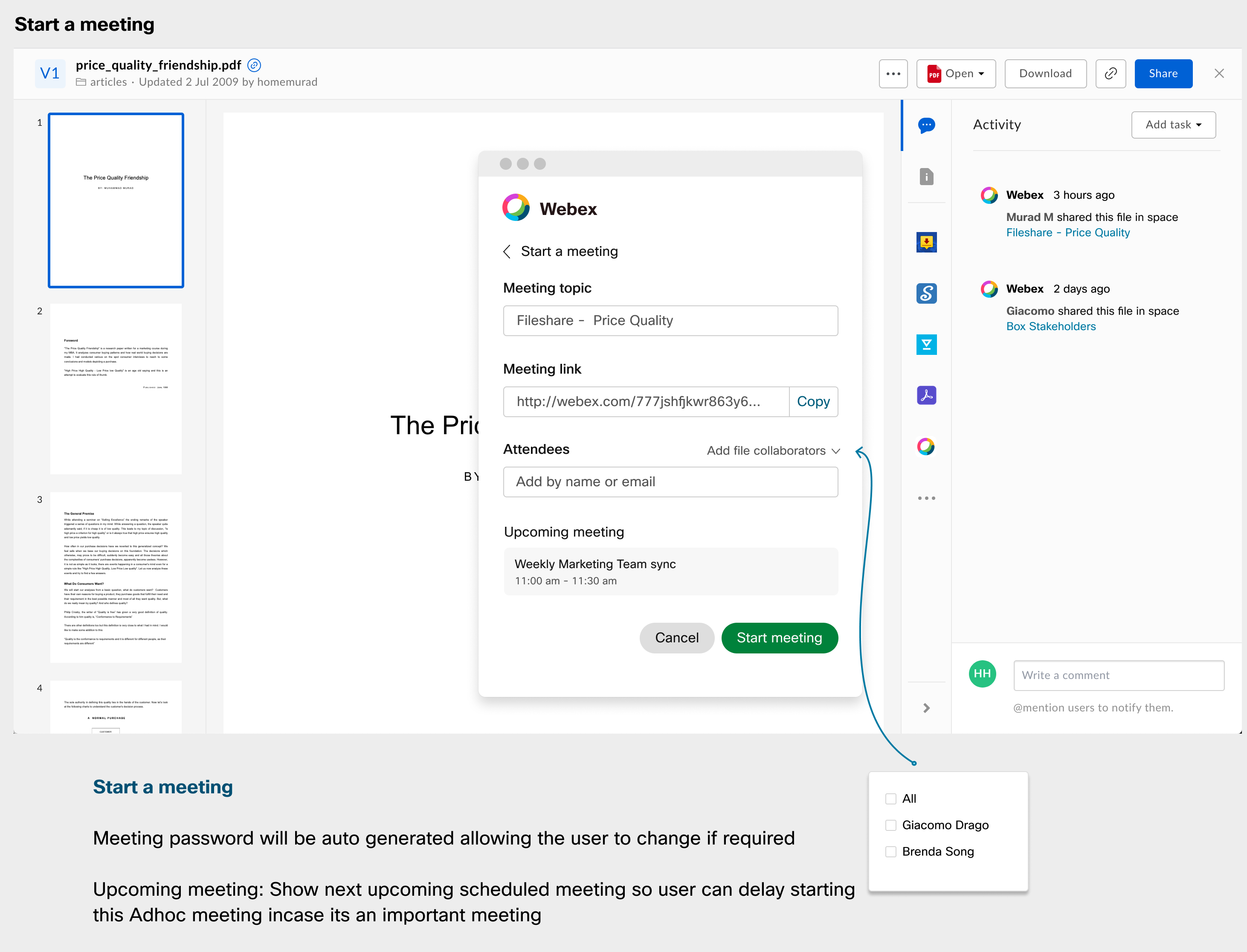
Task: Open the cyan sigma app integration icon
Action: click(x=926, y=344)
